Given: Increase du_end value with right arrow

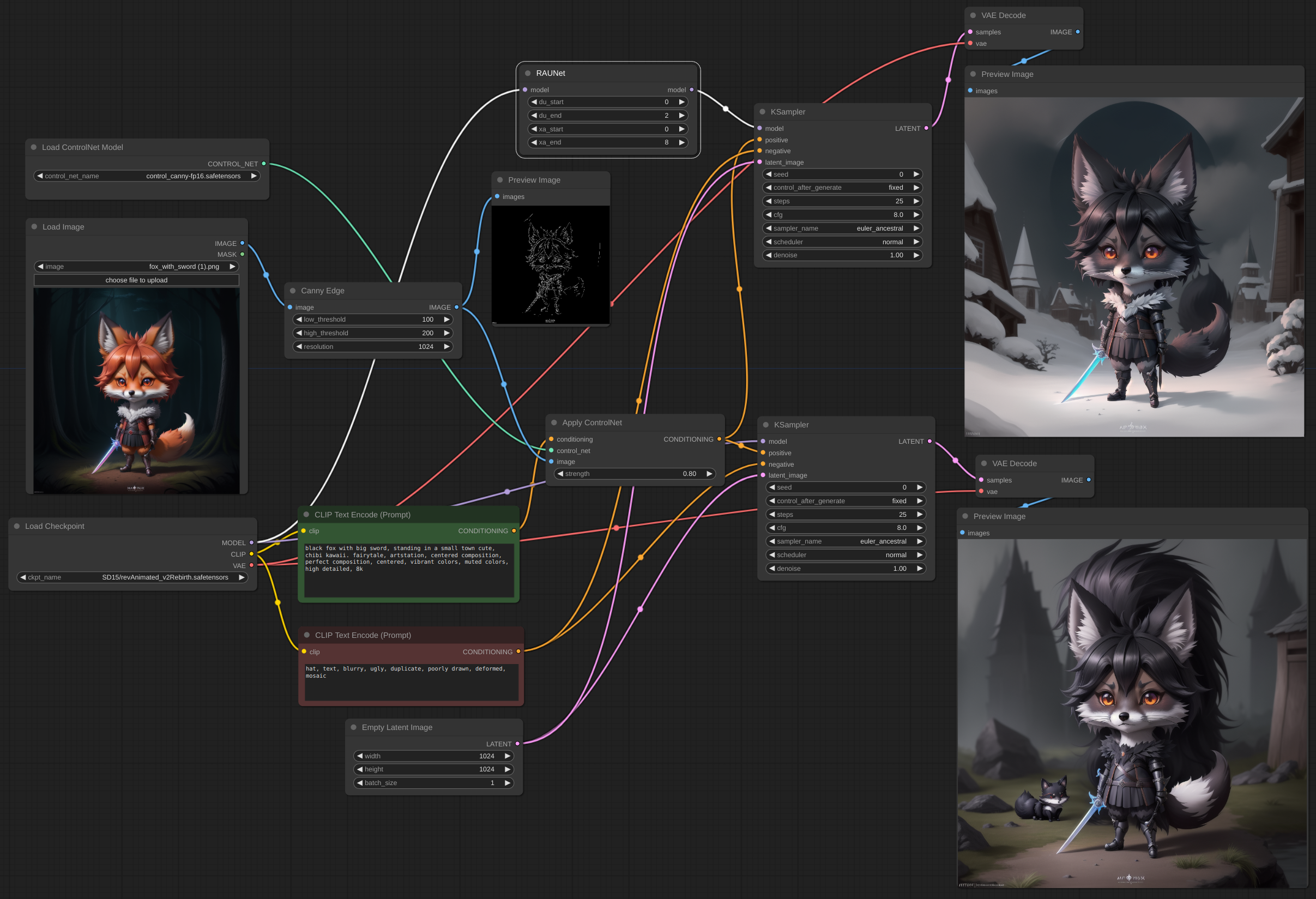Looking at the screenshot, I should (x=682, y=116).
